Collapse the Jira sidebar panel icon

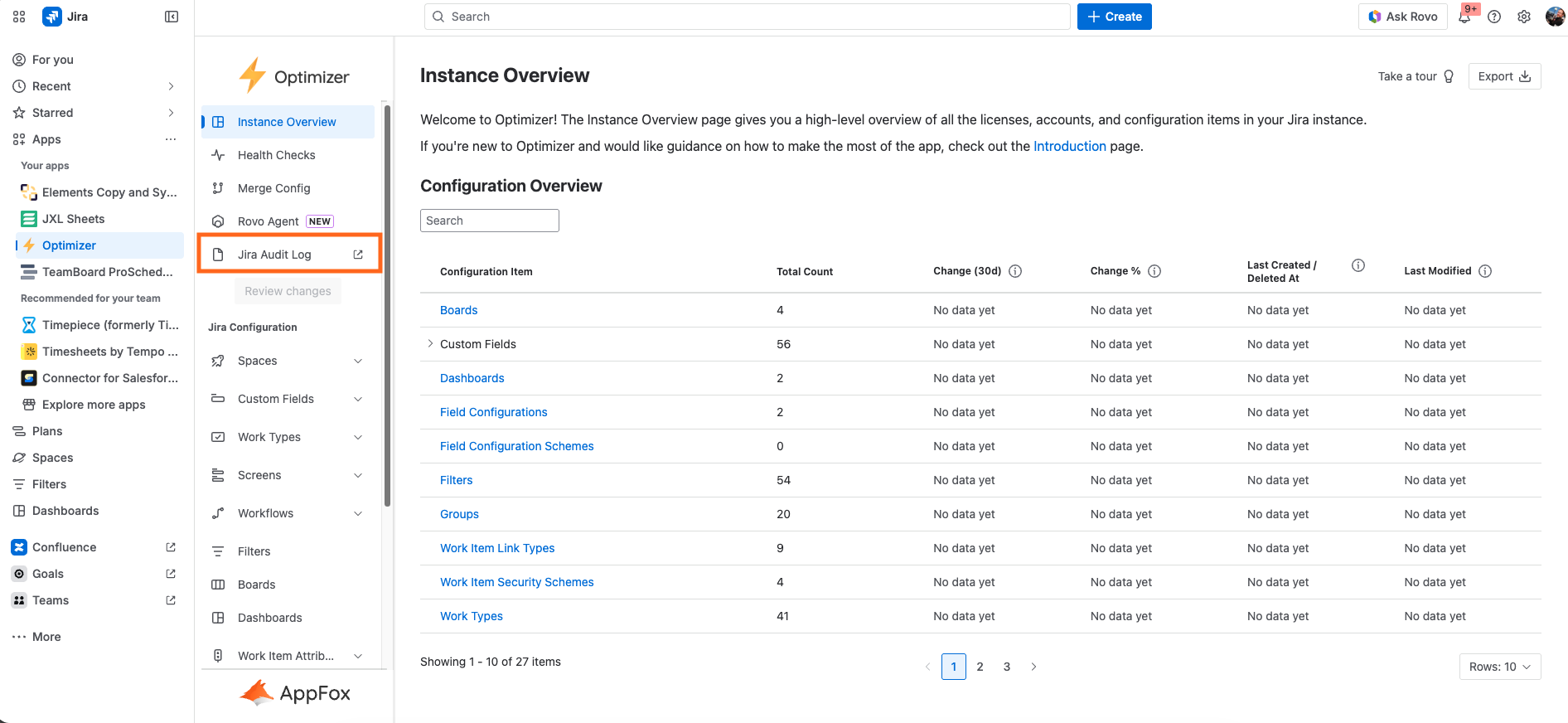pos(172,17)
